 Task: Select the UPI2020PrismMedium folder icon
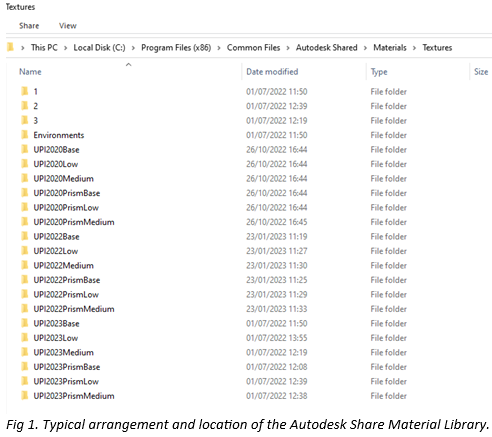(25, 222)
